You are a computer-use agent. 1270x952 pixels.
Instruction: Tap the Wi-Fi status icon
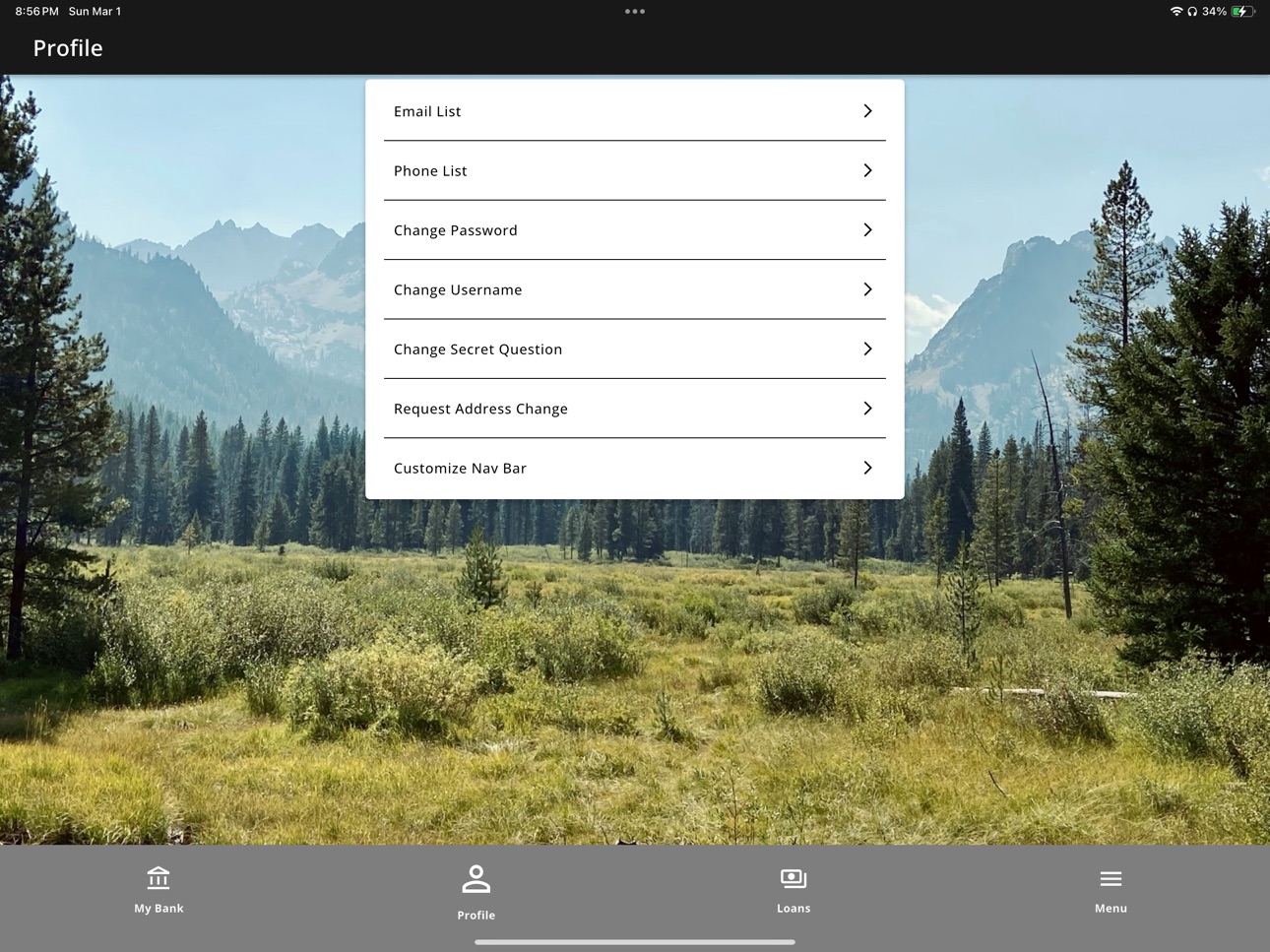coord(1175,12)
